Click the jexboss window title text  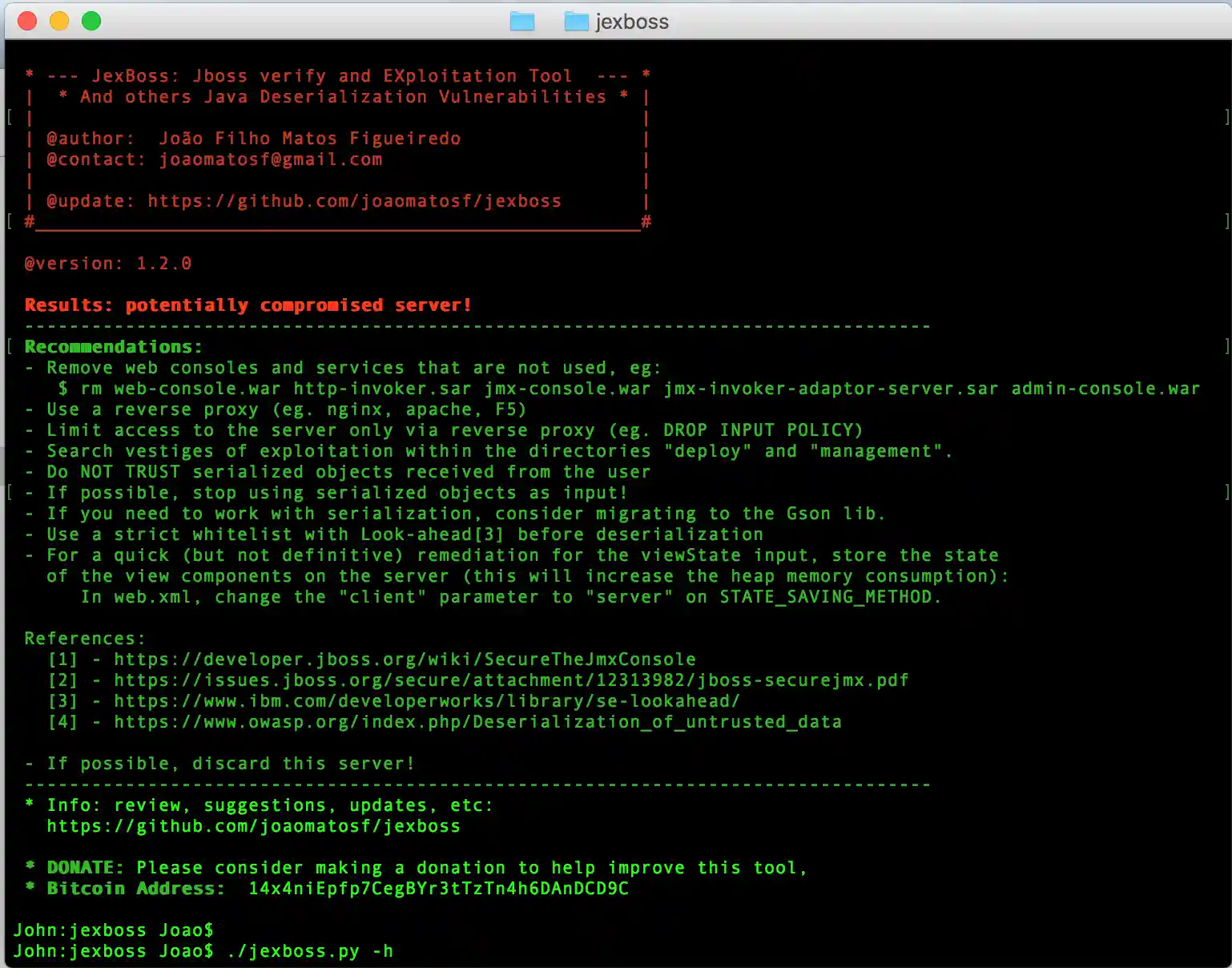pos(632,22)
